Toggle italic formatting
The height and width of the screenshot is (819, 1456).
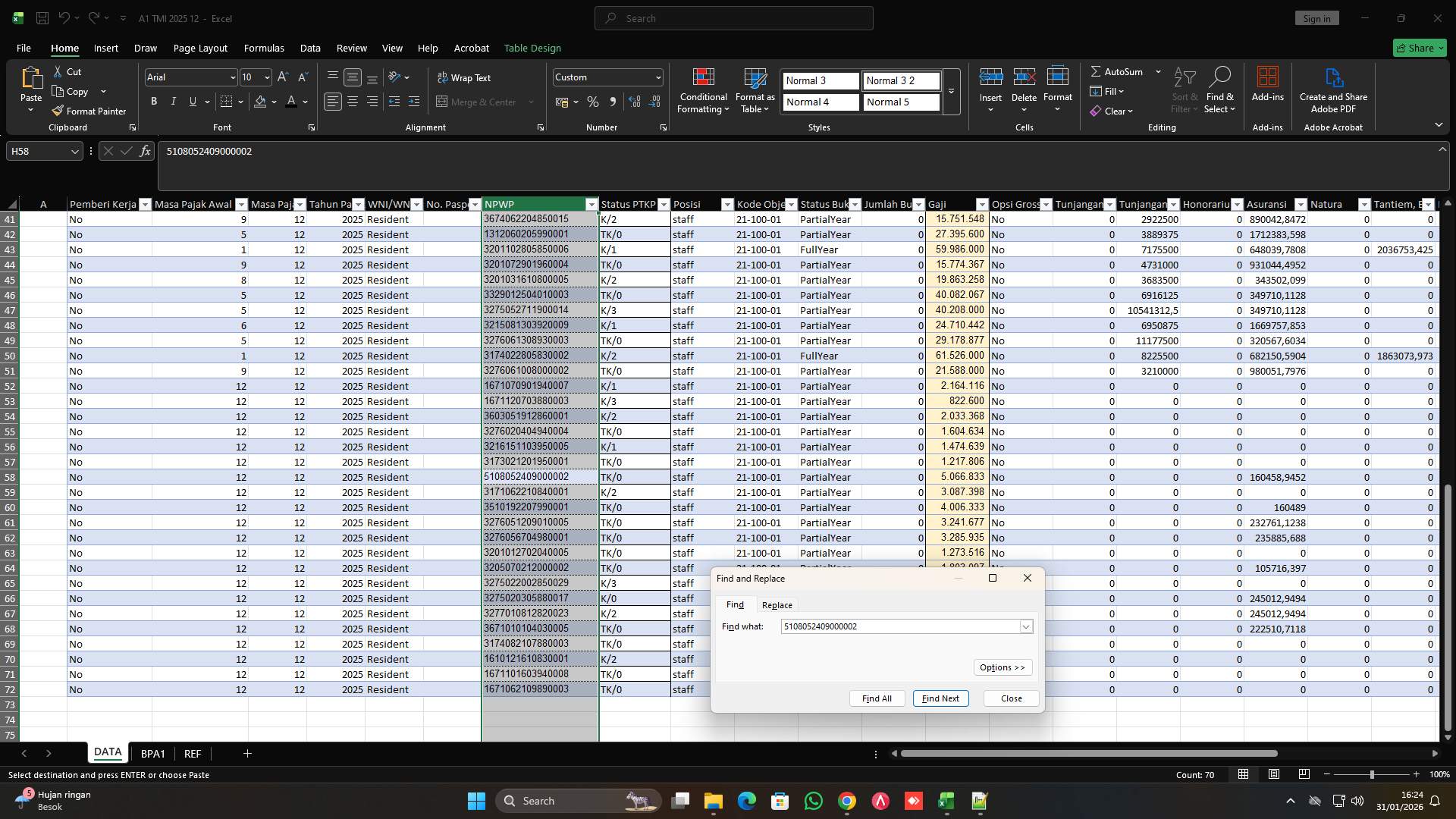point(173,101)
